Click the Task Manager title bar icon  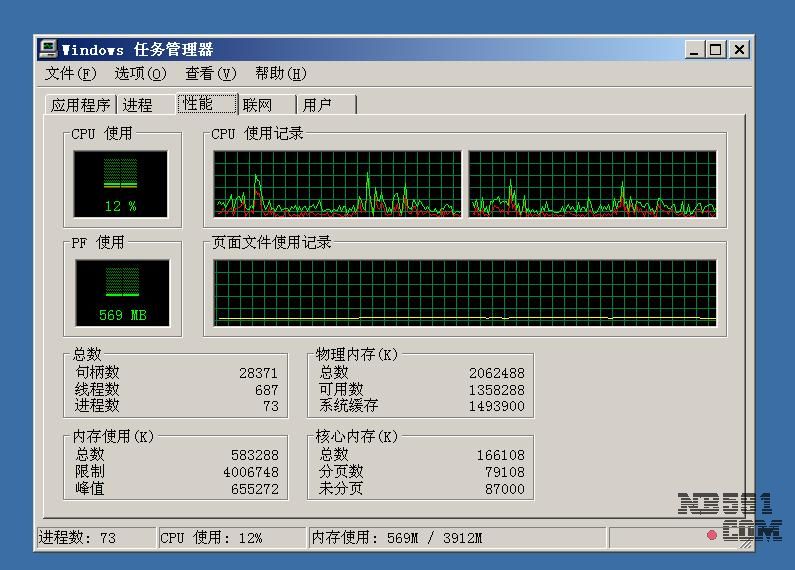(48, 49)
